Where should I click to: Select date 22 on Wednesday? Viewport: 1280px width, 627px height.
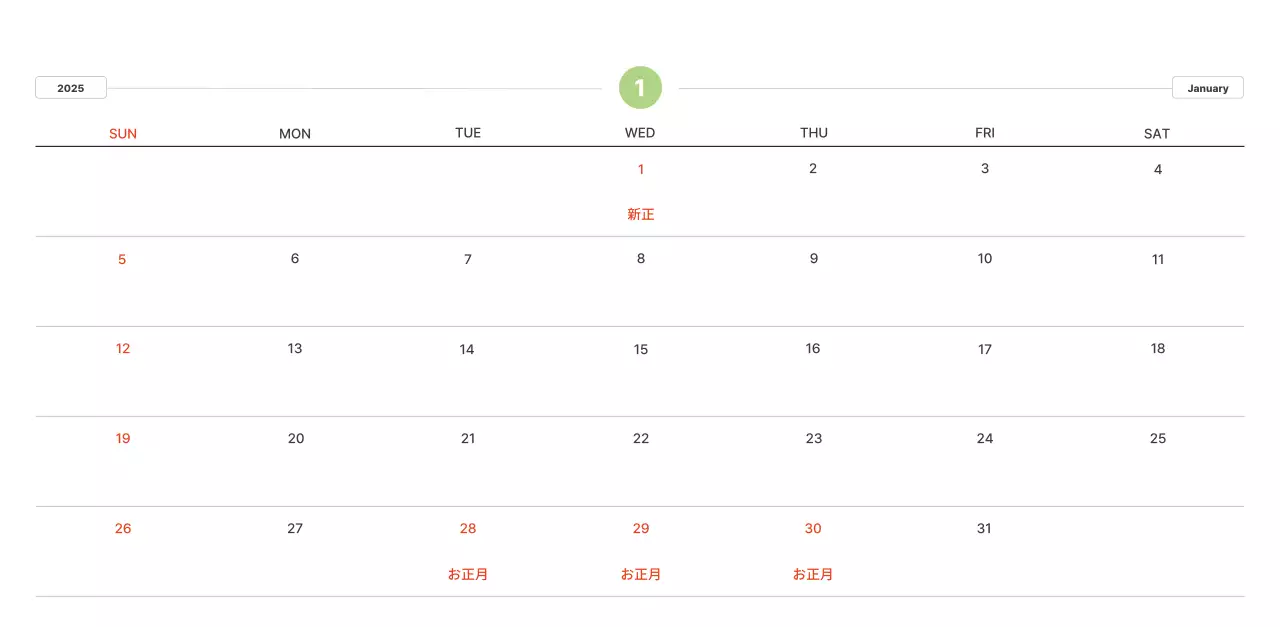641,438
